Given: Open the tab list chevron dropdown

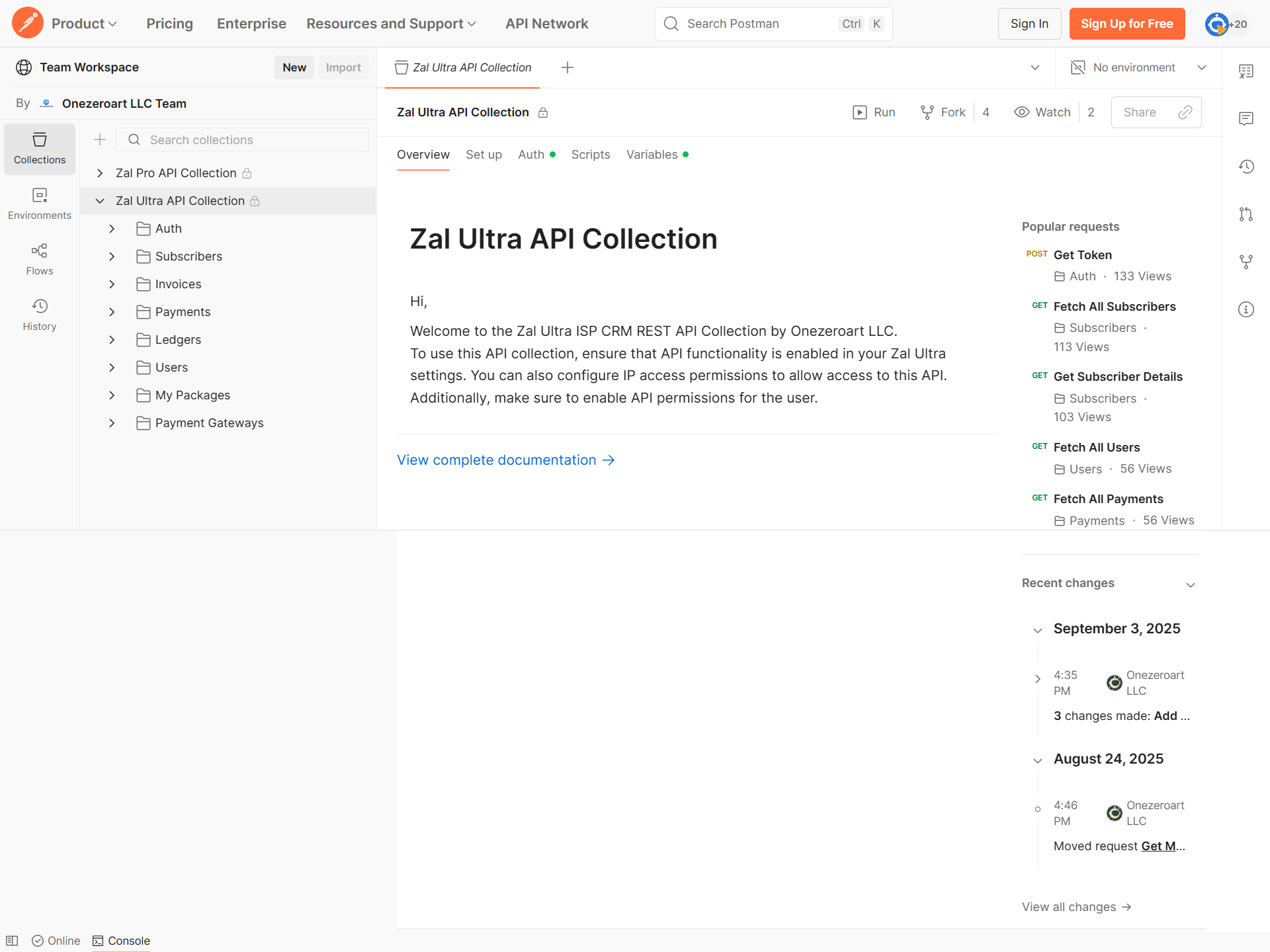Looking at the screenshot, I should (1035, 67).
